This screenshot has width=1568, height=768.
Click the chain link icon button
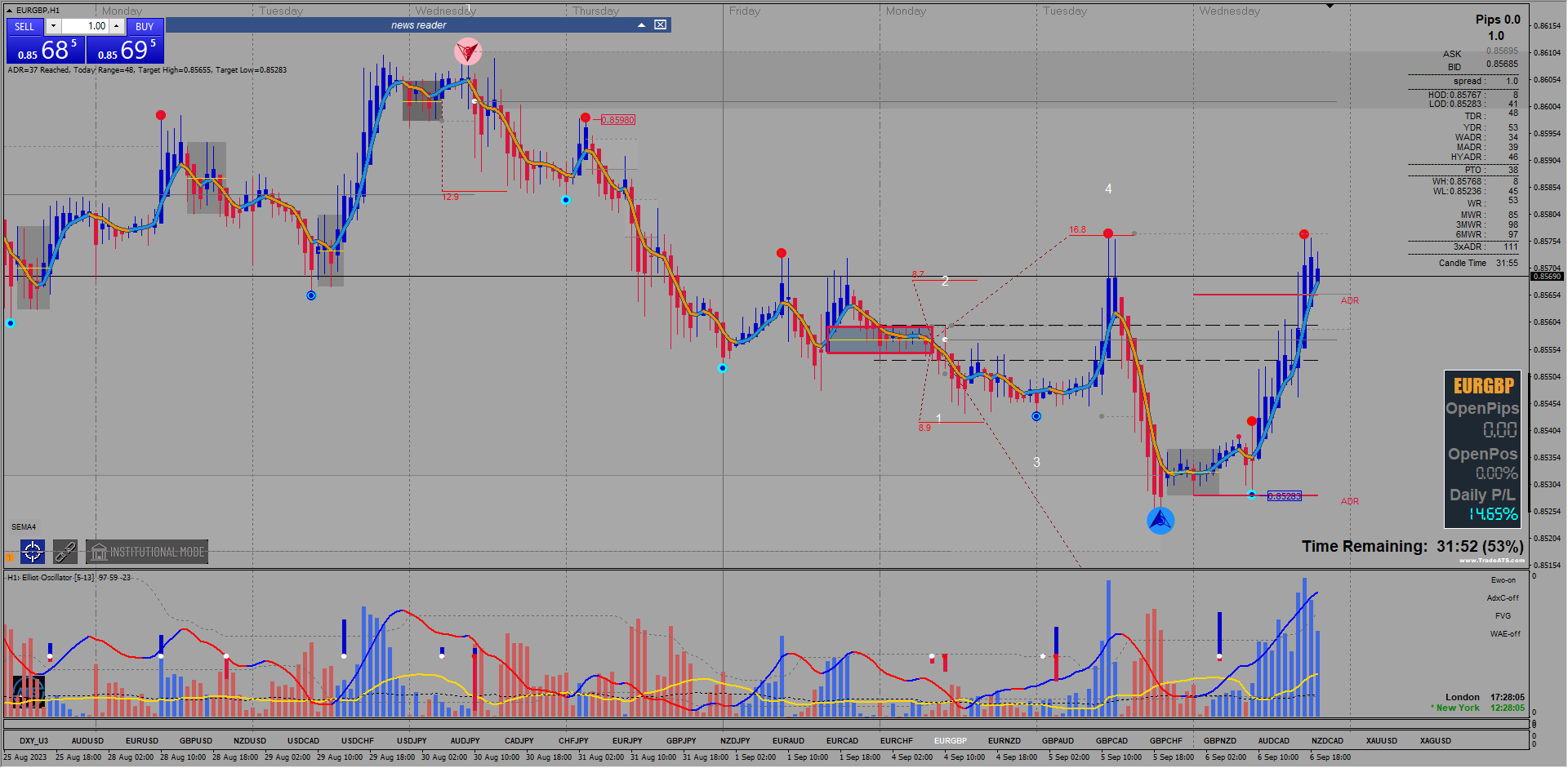65,552
